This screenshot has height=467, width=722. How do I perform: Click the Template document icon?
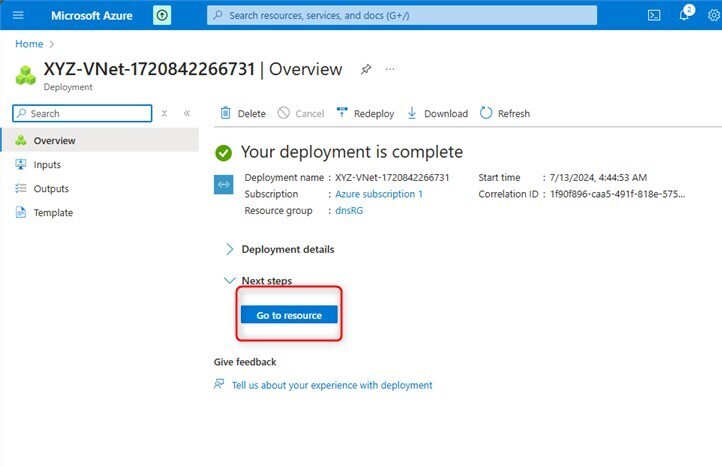tap(21, 212)
